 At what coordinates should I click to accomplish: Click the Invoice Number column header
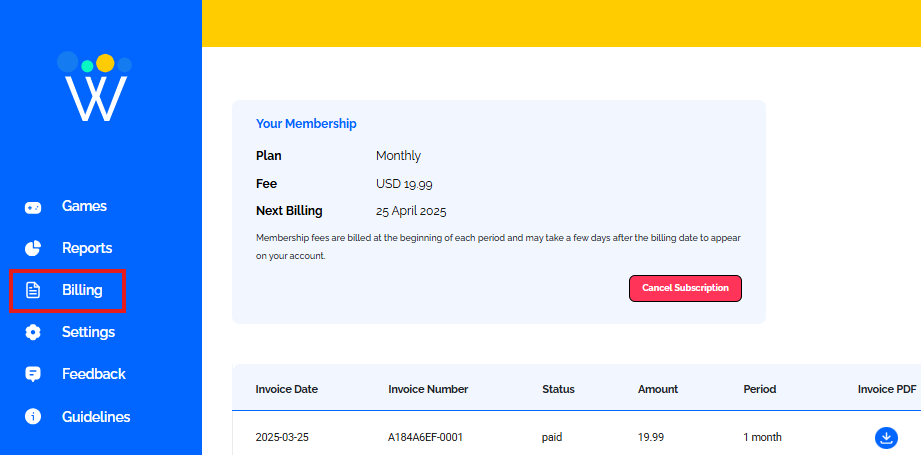pos(428,389)
